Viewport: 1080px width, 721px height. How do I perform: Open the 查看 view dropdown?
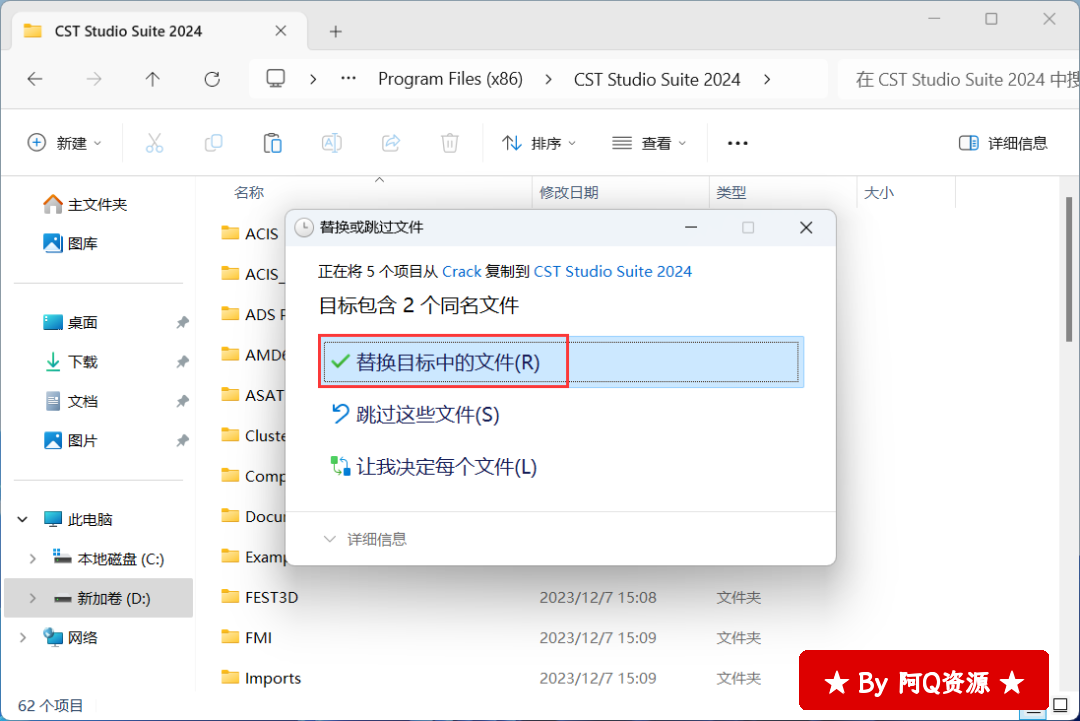click(649, 143)
